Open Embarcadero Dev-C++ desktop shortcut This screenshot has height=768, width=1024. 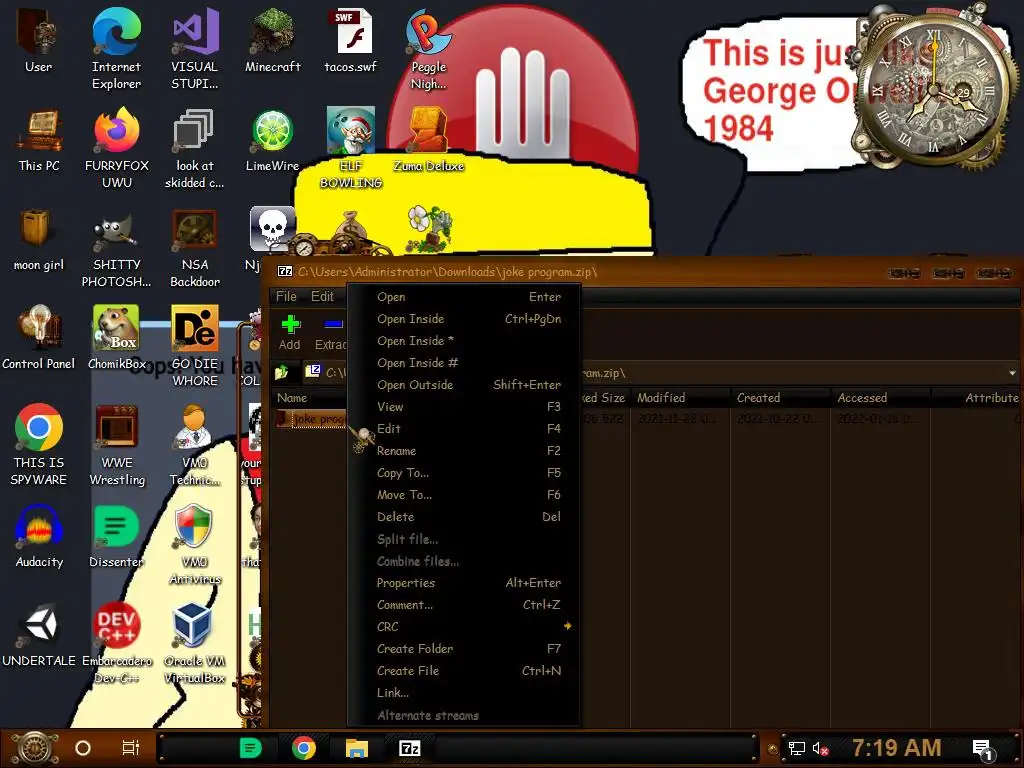click(x=117, y=643)
